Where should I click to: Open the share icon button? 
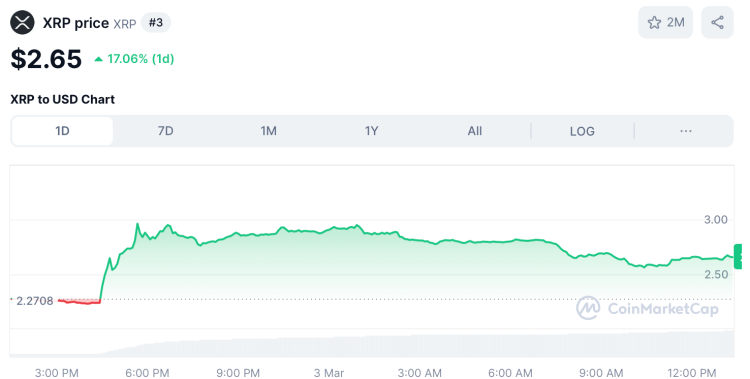click(x=717, y=22)
